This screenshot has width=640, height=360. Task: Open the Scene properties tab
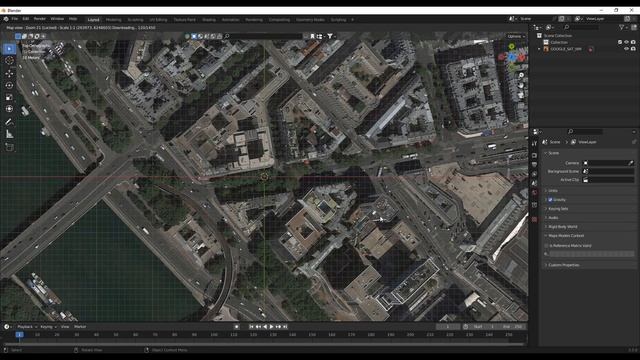click(x=534, y=183)
